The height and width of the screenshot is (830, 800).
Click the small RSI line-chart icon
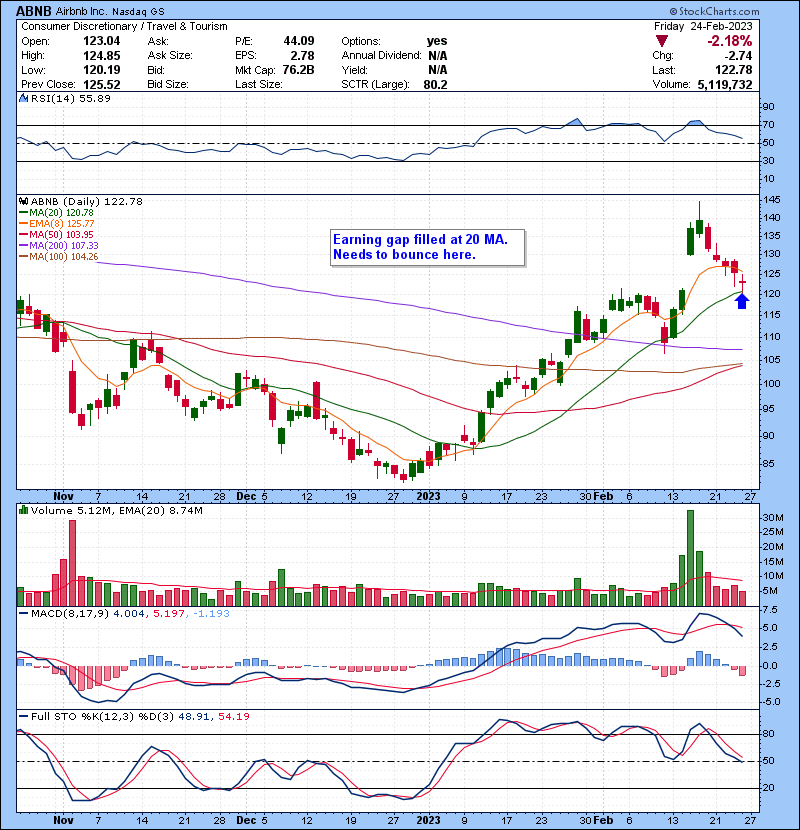[x=24, y=98]
